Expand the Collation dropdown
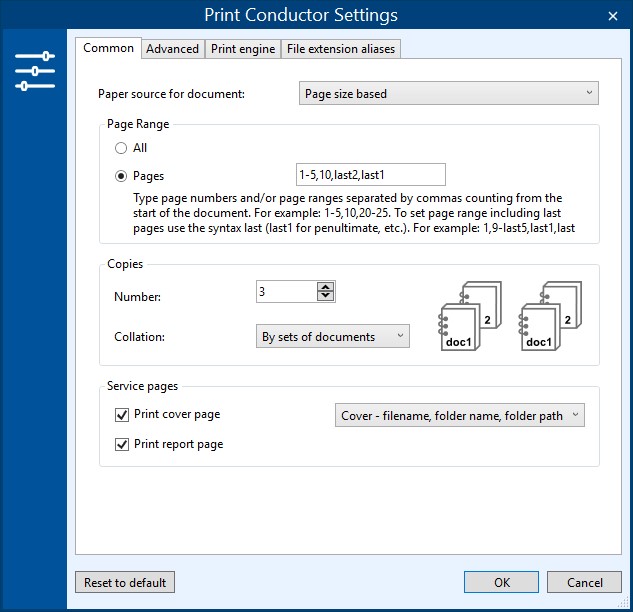Screen dimensions: 633x612 tap(332, 337)
